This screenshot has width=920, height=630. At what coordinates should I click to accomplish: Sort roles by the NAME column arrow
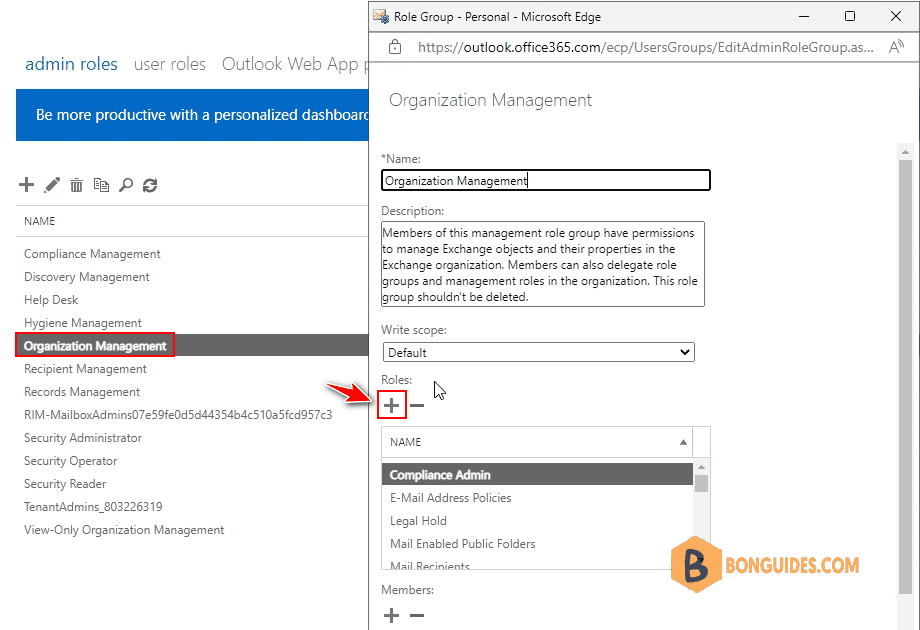pos(684,442)
